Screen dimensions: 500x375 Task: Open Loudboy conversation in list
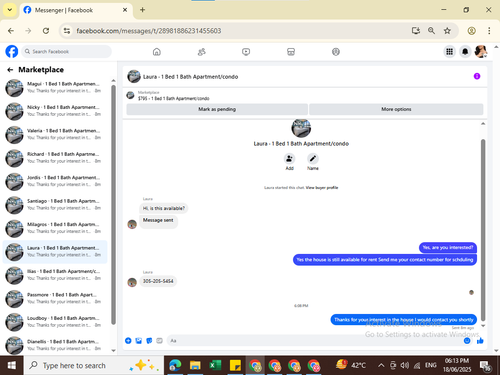[x=55, y=322]
